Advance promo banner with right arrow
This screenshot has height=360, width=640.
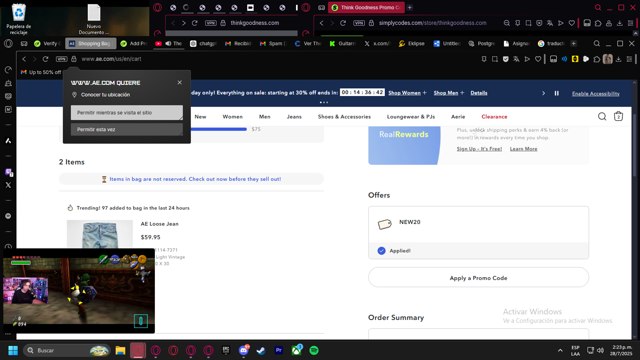tap(543, 93)
